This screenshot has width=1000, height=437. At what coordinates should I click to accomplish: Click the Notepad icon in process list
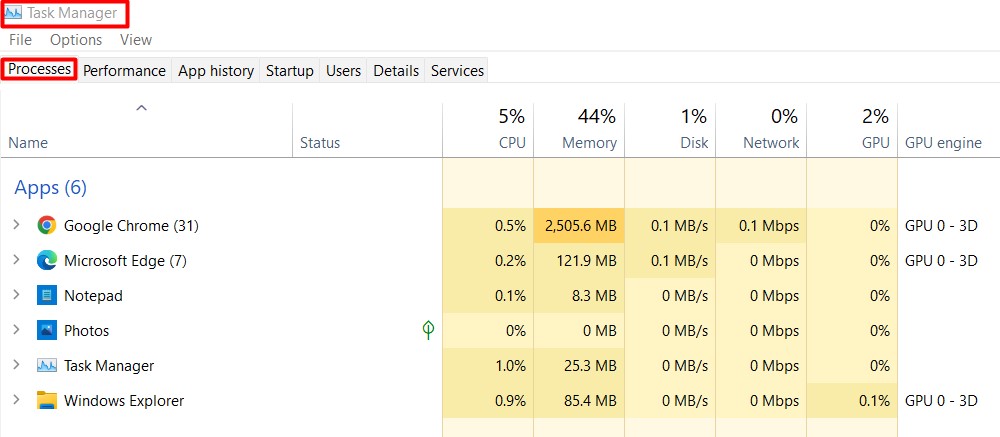[47, 296]
